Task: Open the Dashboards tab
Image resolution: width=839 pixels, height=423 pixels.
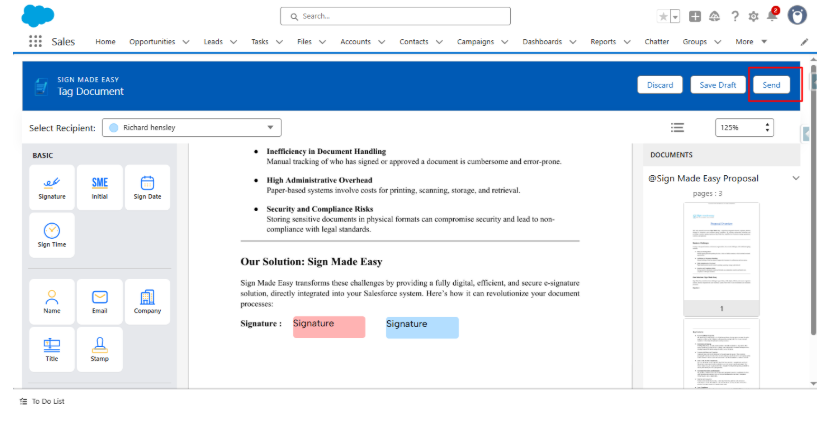Action: pyautogui.click(x=542, y=42)
